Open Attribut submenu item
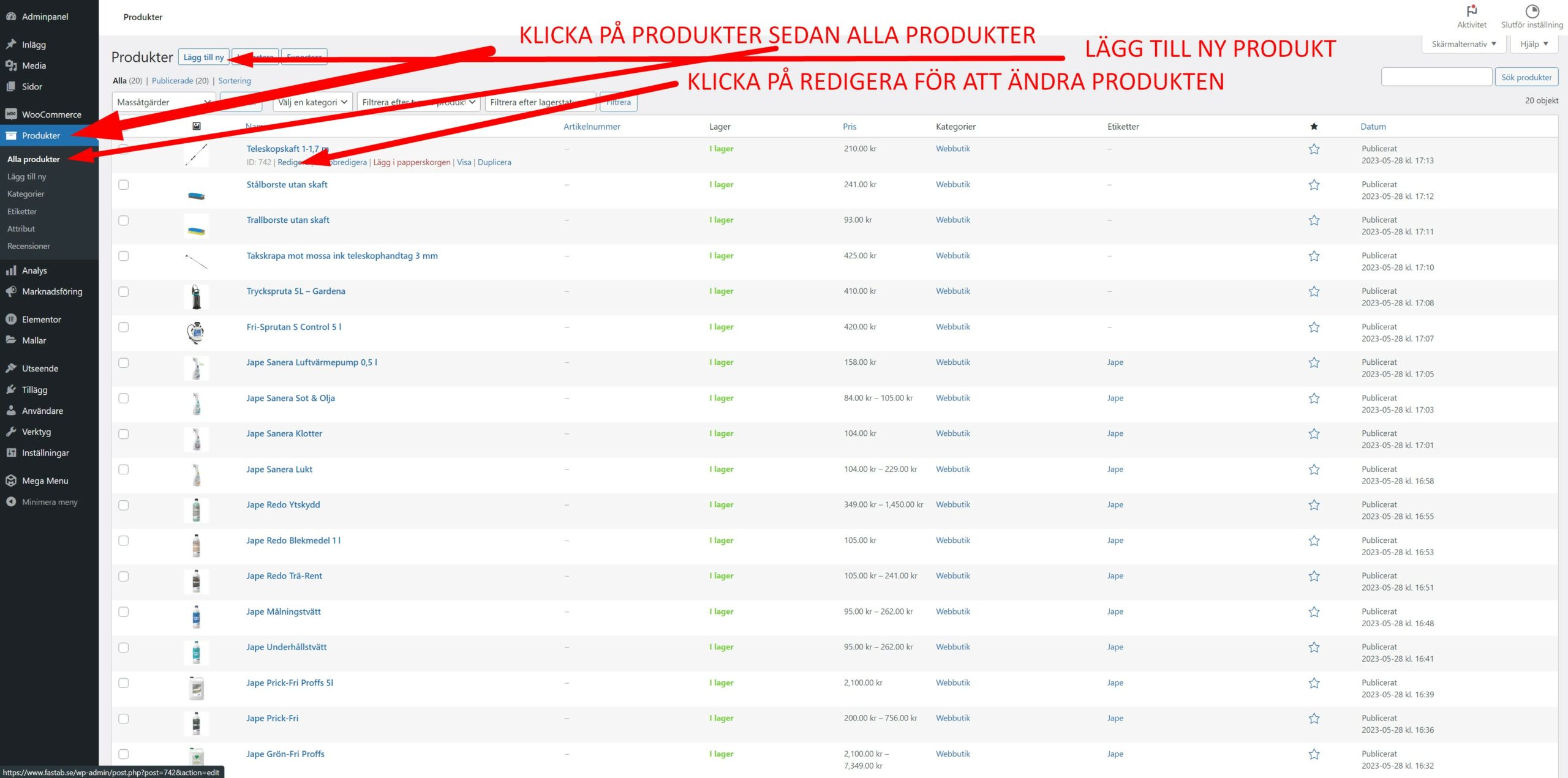Image resolution: width=1568 pixels, height=778 pixels. tap(21, 229)
